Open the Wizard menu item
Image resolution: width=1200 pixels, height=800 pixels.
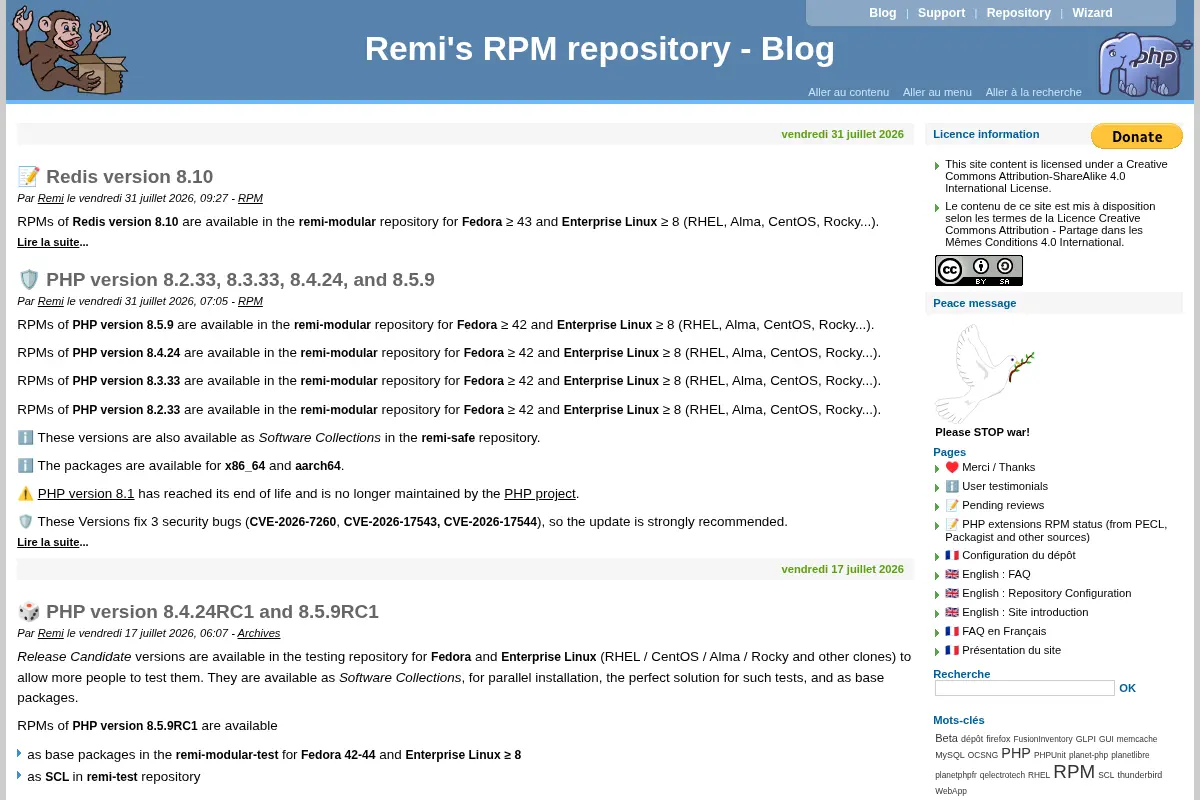pos(1092,13)
